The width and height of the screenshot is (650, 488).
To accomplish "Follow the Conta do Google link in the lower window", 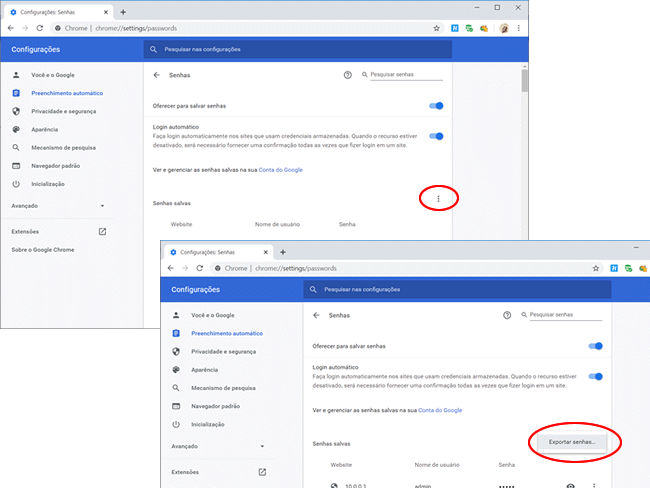I will click(x=440, y=410).
